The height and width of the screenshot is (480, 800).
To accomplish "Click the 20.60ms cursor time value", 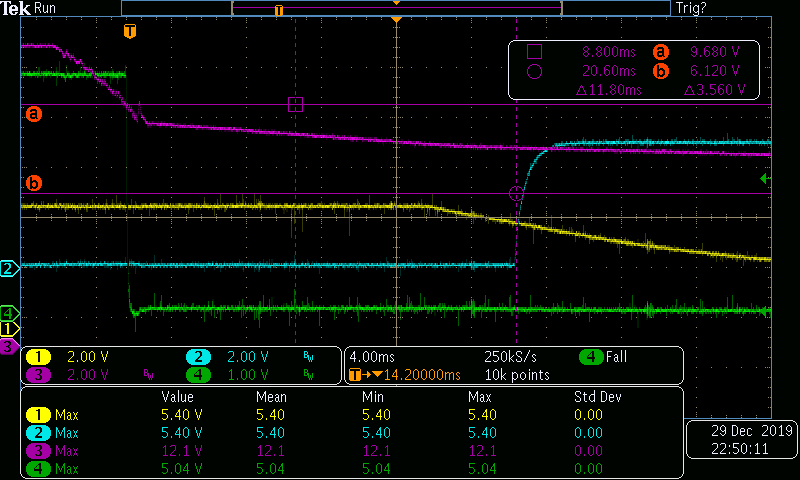I will click(x=609, y=71).
